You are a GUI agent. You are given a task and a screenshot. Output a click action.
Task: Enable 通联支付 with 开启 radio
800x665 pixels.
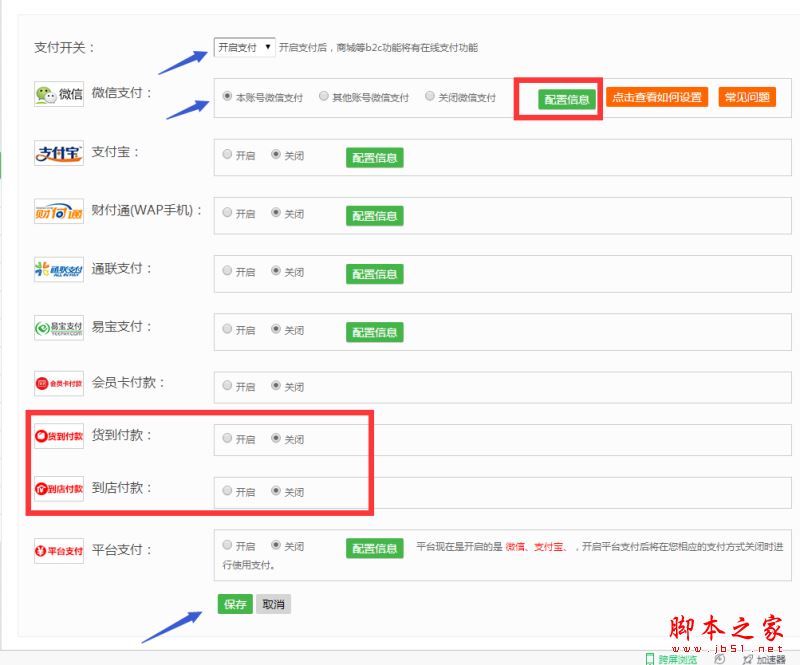tap(227, 270)
